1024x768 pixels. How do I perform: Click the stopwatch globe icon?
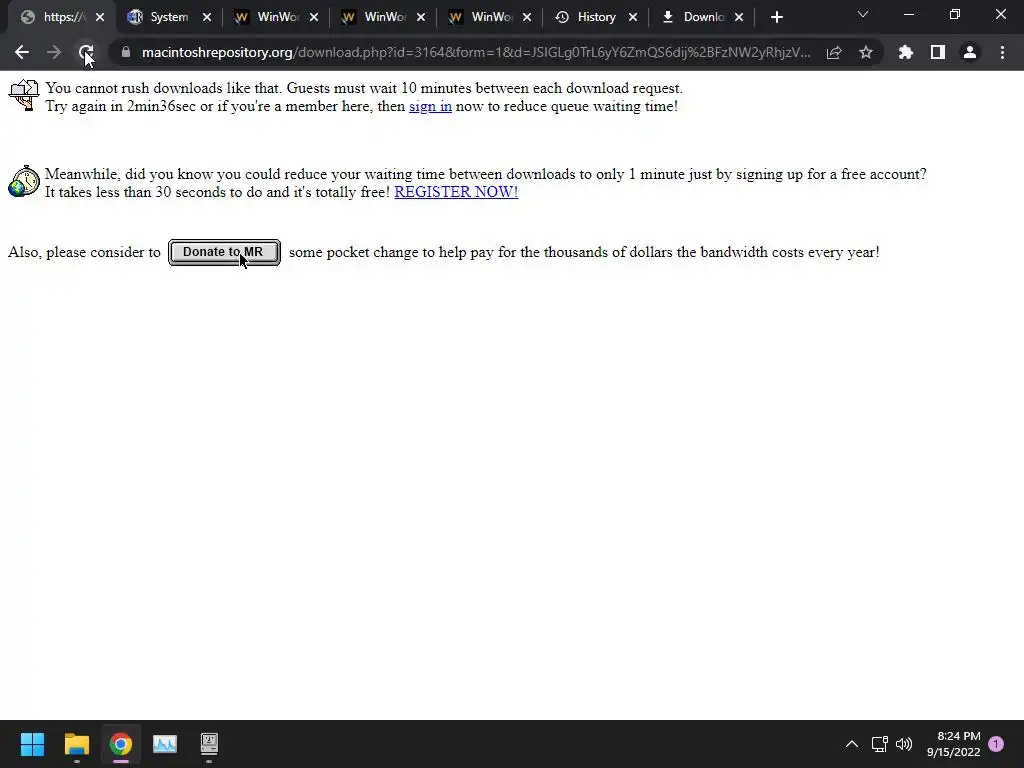pyautogui.click(x=24, y=182)
